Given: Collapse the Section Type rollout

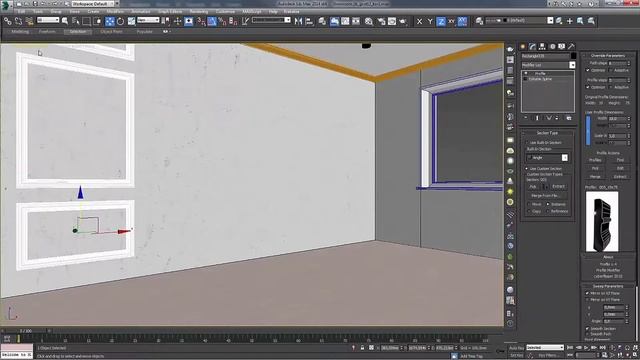Looking at the screenshot, I should (x=547, y=133).
